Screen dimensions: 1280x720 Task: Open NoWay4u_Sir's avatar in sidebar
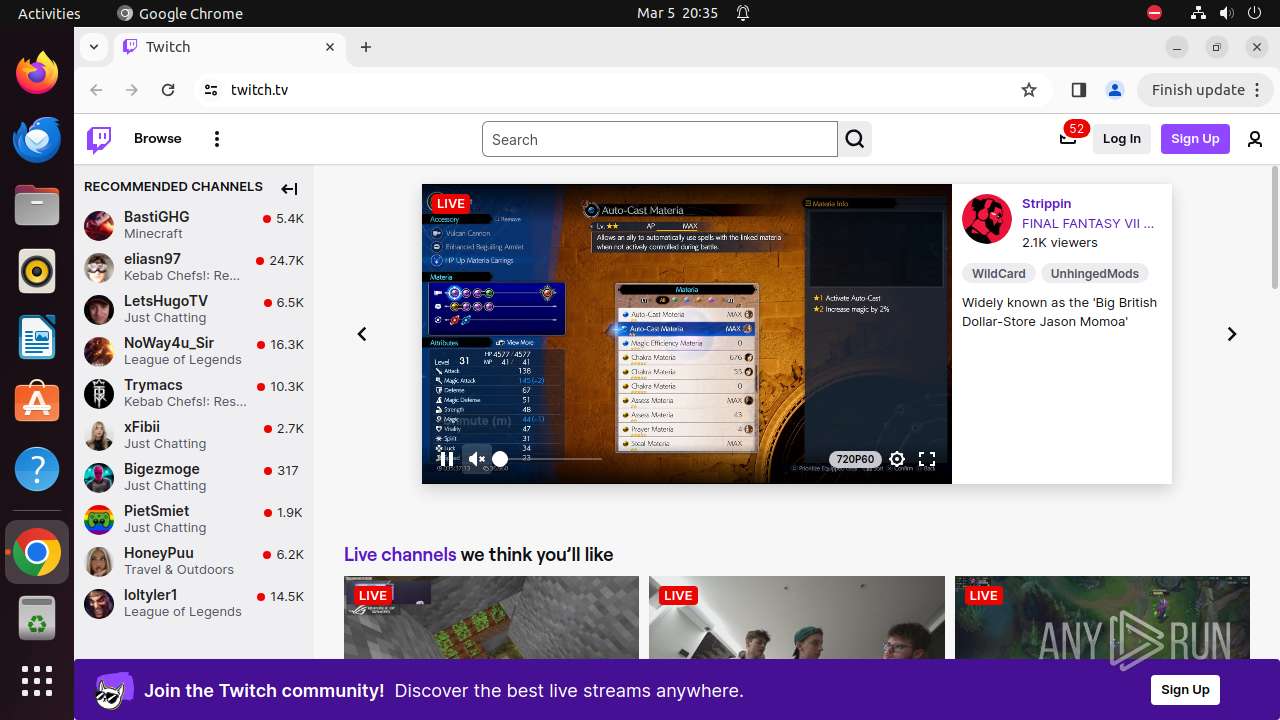[99, 351]
